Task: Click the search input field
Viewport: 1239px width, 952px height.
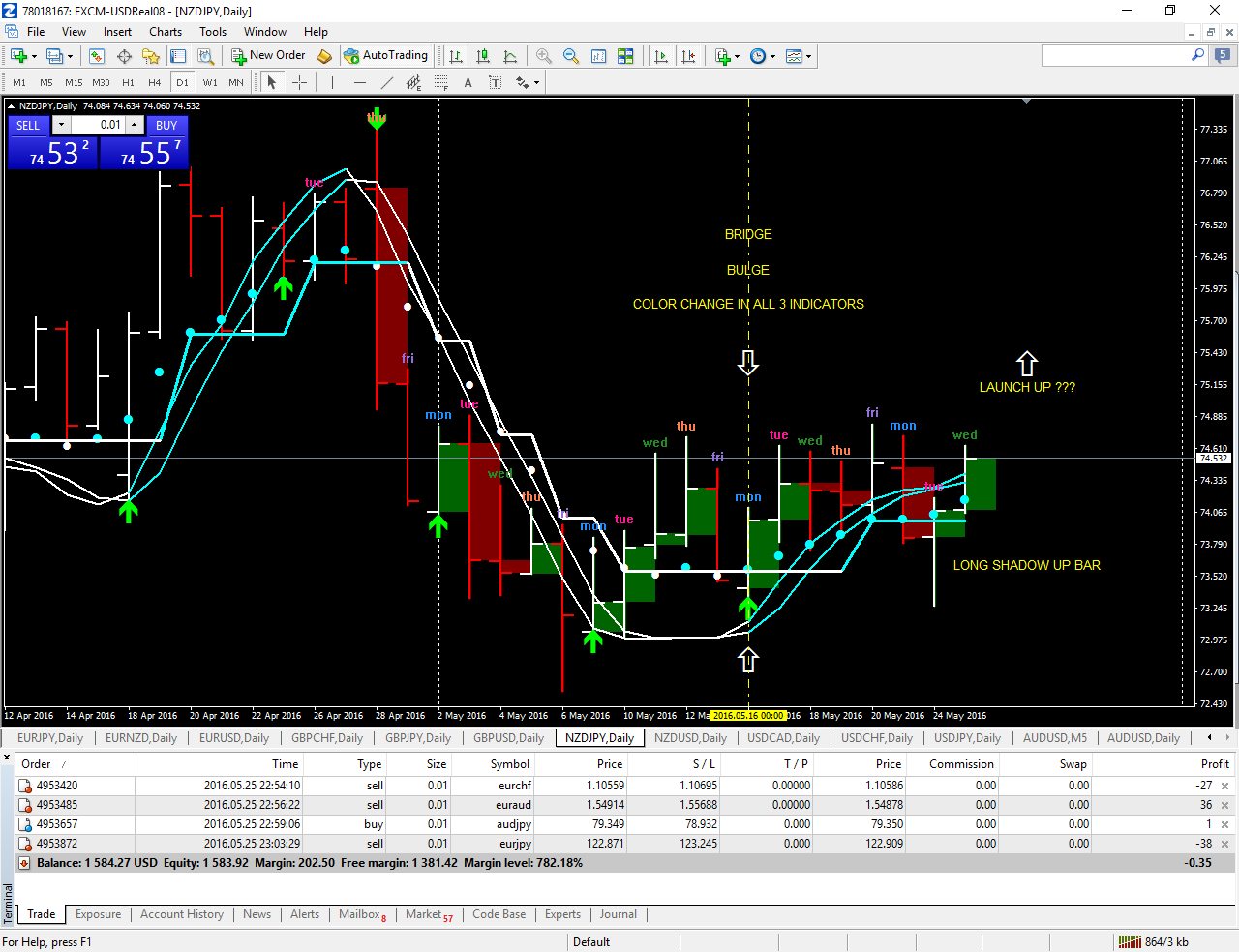Action: tap(1116, 56)
